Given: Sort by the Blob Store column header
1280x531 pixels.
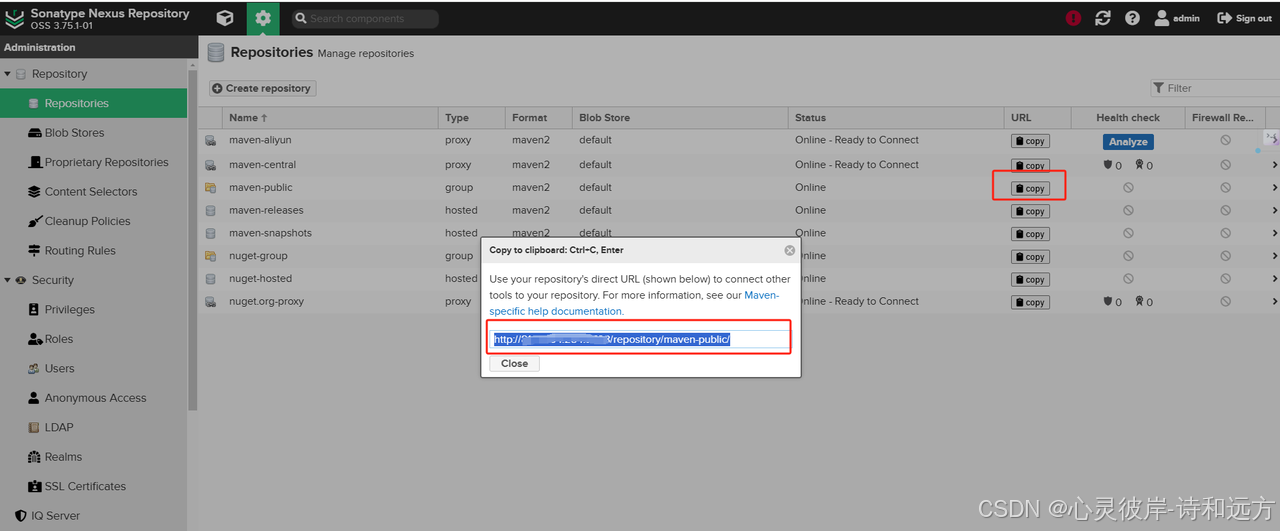Looking at the screenshot, I should [x=680, y=118].
